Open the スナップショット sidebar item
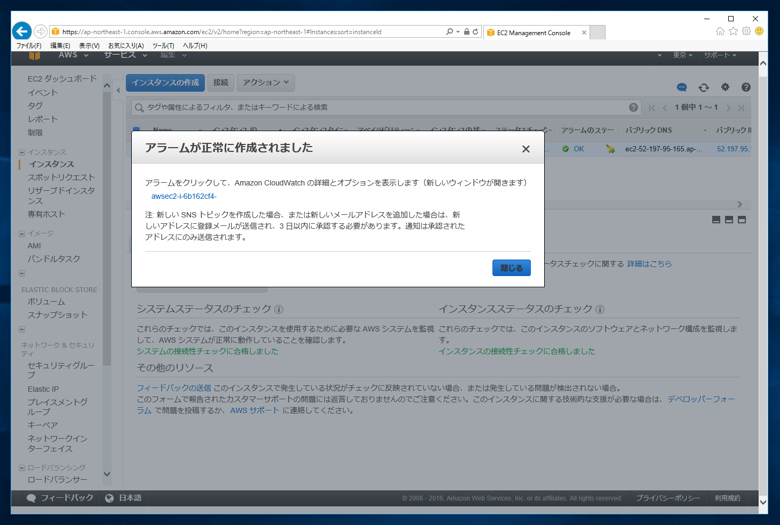Image resolution: width=780 pixels, height=525 pixels. coord(57,315)
